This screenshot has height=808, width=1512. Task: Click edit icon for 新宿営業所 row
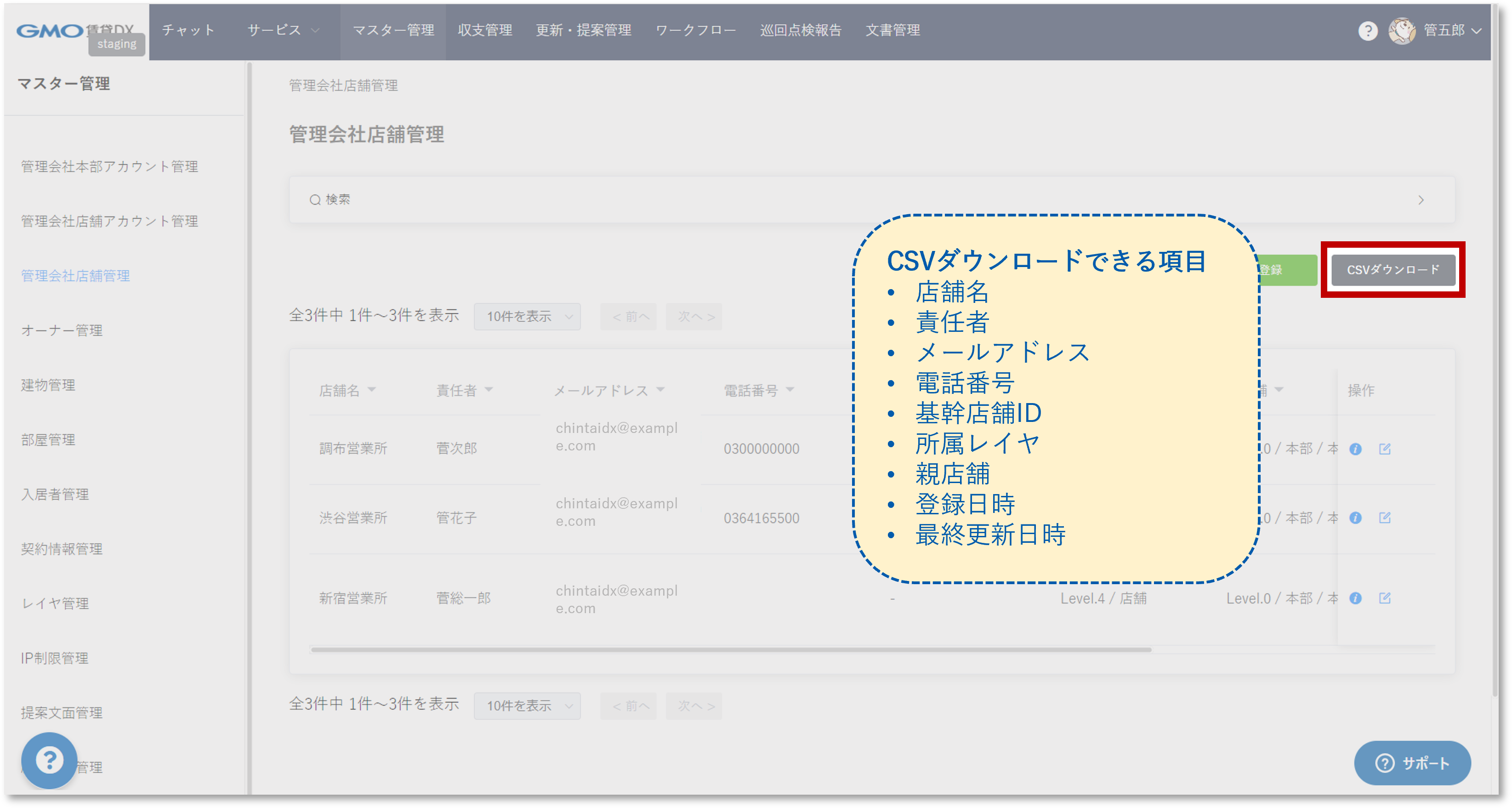[x=1385, y=598]
